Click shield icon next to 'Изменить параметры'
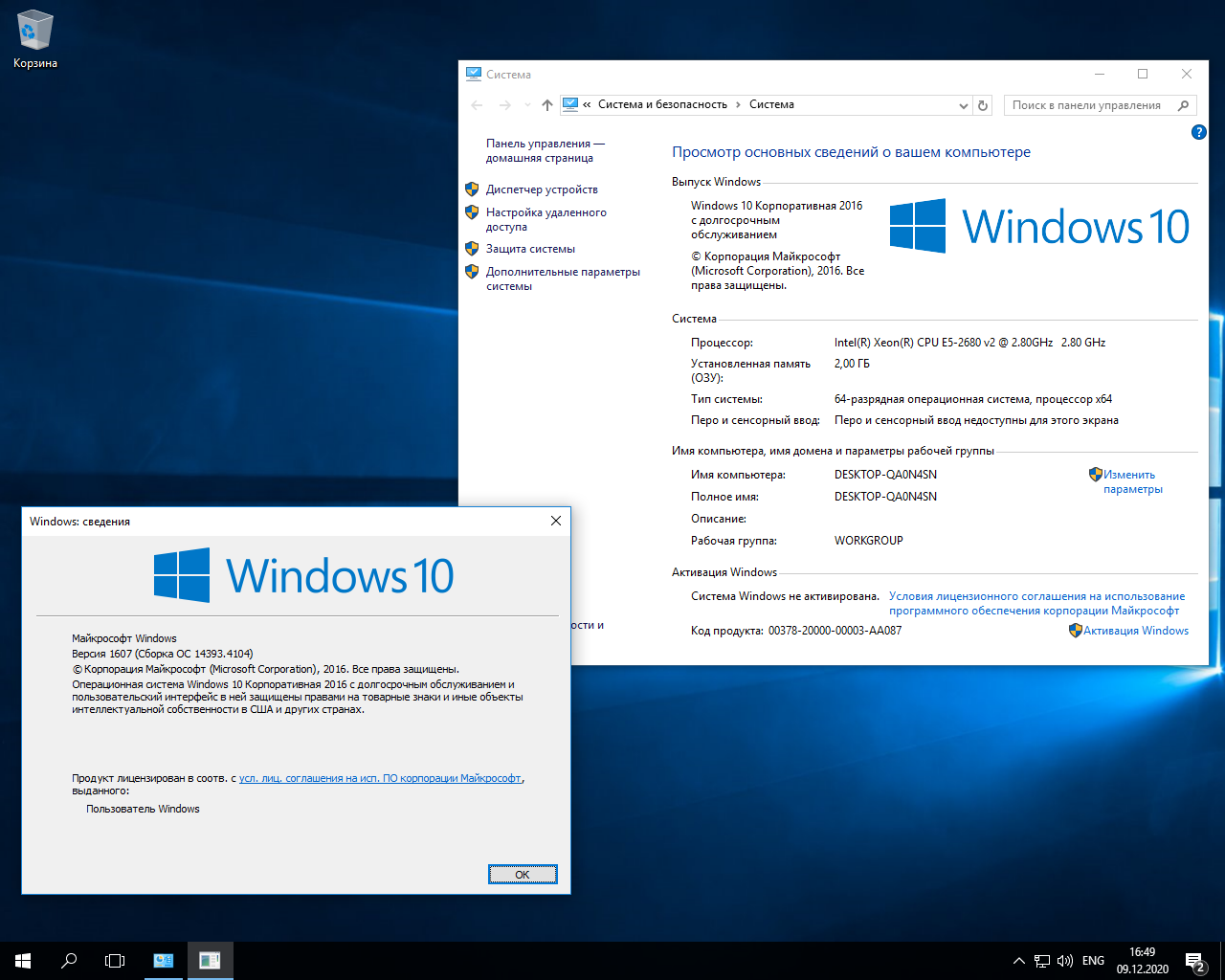The image size is (1225, 980). coord(1096,475)
